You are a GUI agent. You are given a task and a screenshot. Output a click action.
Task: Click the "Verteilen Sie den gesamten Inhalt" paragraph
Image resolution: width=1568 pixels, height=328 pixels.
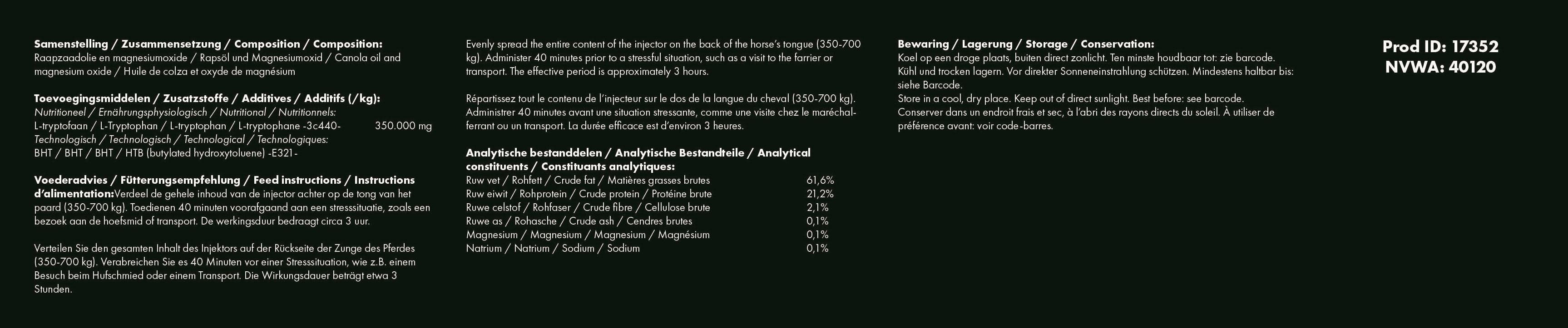pos(225,269)
